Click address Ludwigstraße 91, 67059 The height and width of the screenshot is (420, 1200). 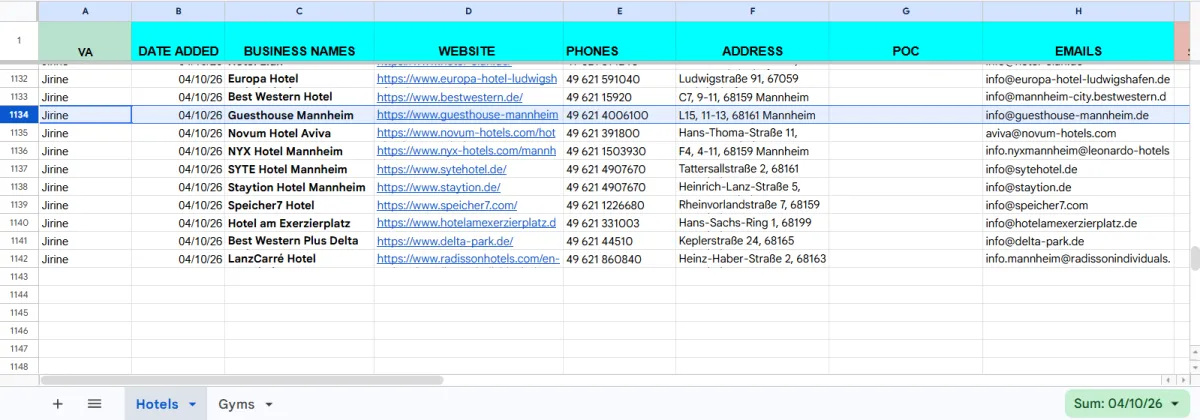pos(739,79)
